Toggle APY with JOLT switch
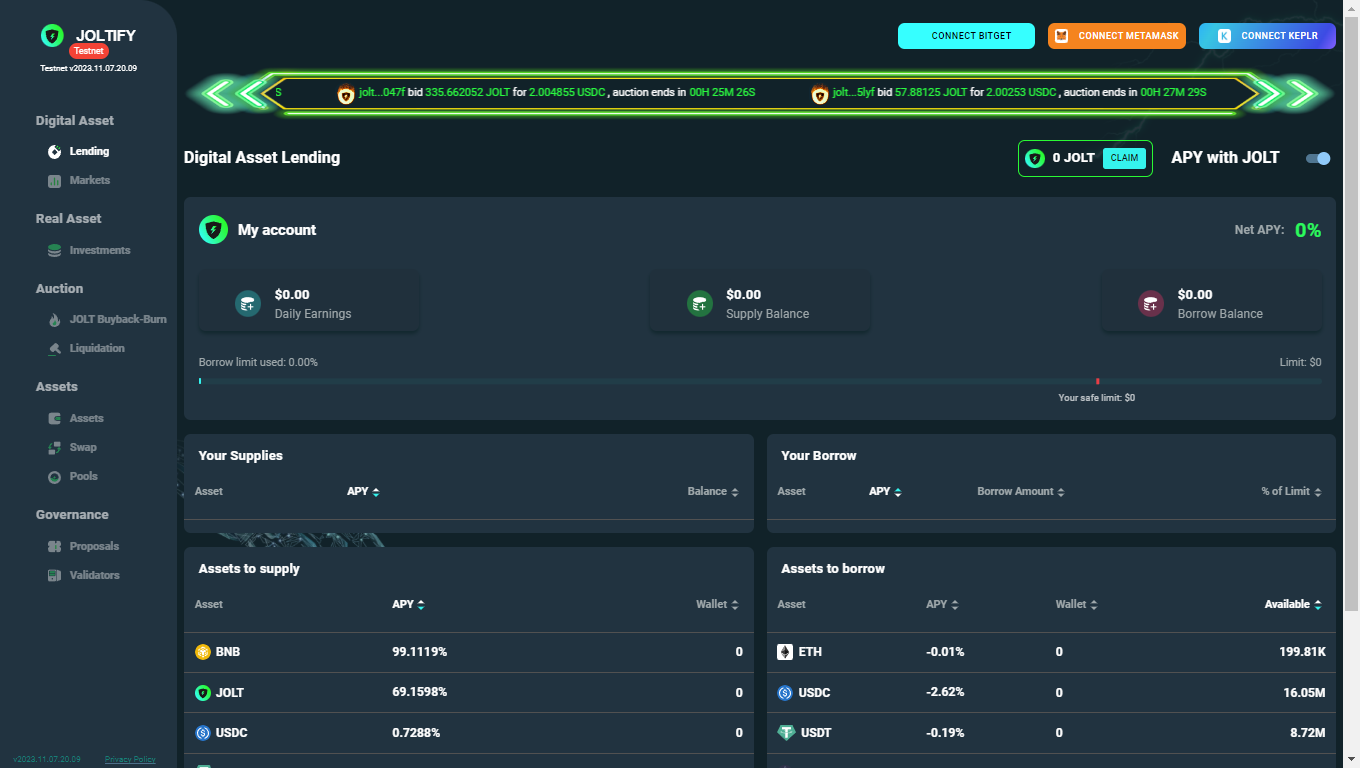1360x768 pixels. pyautogui.click(x=1318, y=158)
